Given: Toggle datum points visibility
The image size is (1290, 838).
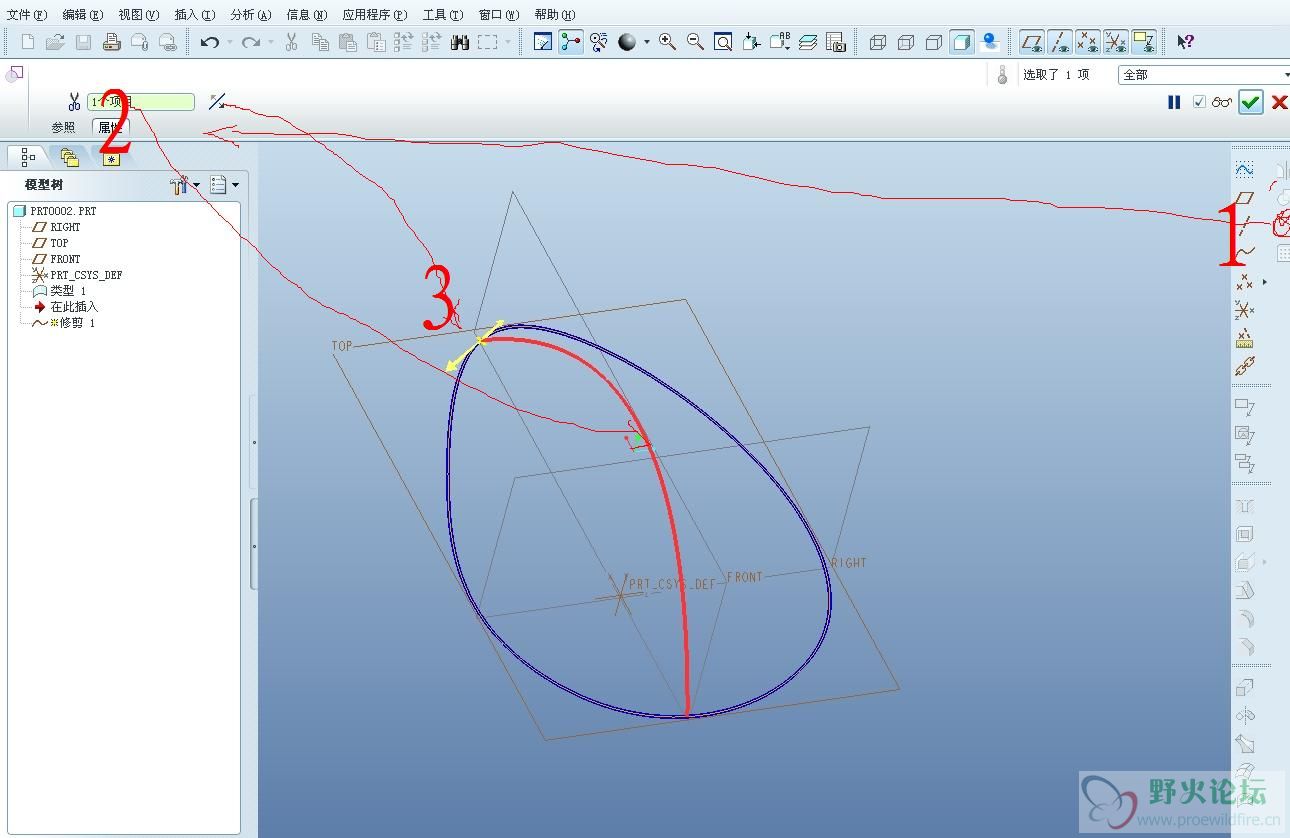Looking at the screenshot, I should (x=1088, y=42).
